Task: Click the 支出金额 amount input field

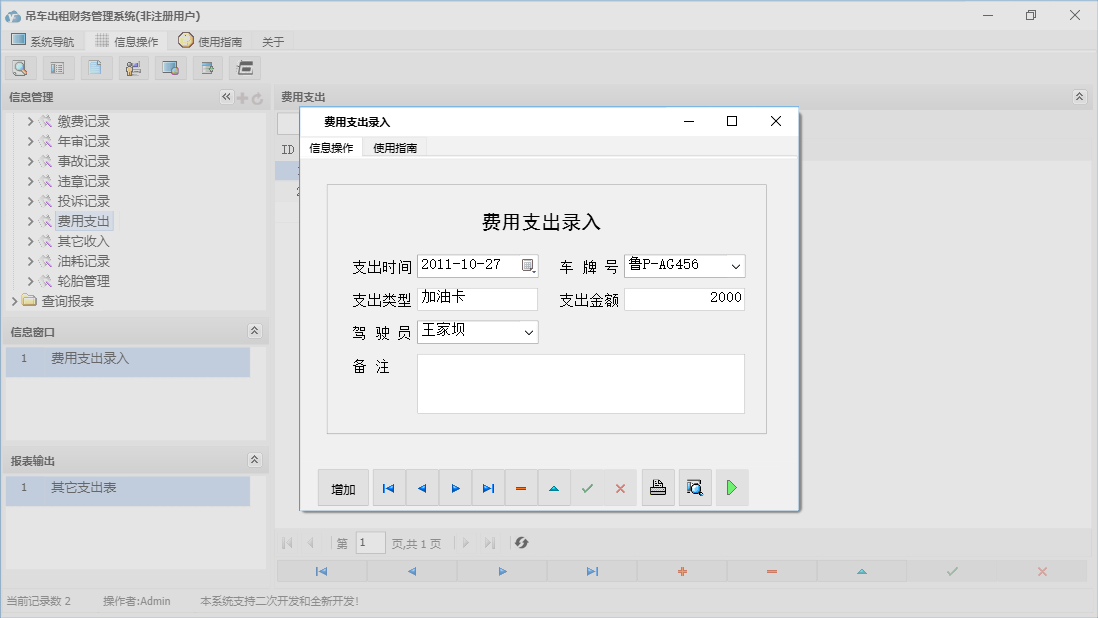Action: point(684,299)
